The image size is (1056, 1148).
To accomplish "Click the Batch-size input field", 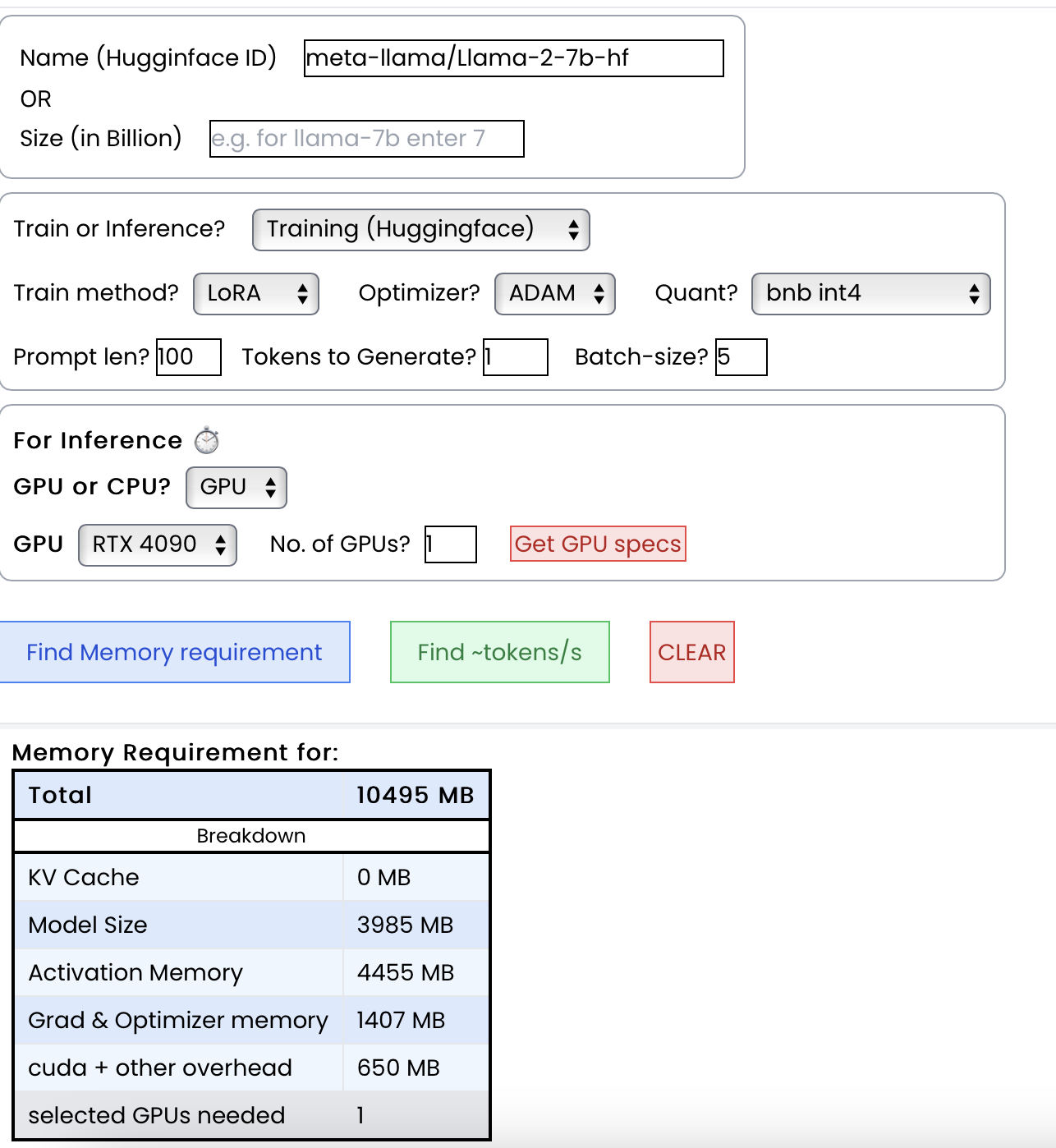I will (741, 357).
